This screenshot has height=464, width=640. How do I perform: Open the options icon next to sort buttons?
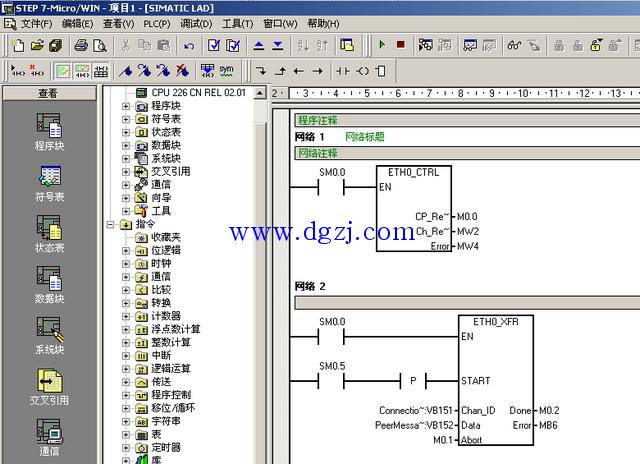(x=347, y=45)
